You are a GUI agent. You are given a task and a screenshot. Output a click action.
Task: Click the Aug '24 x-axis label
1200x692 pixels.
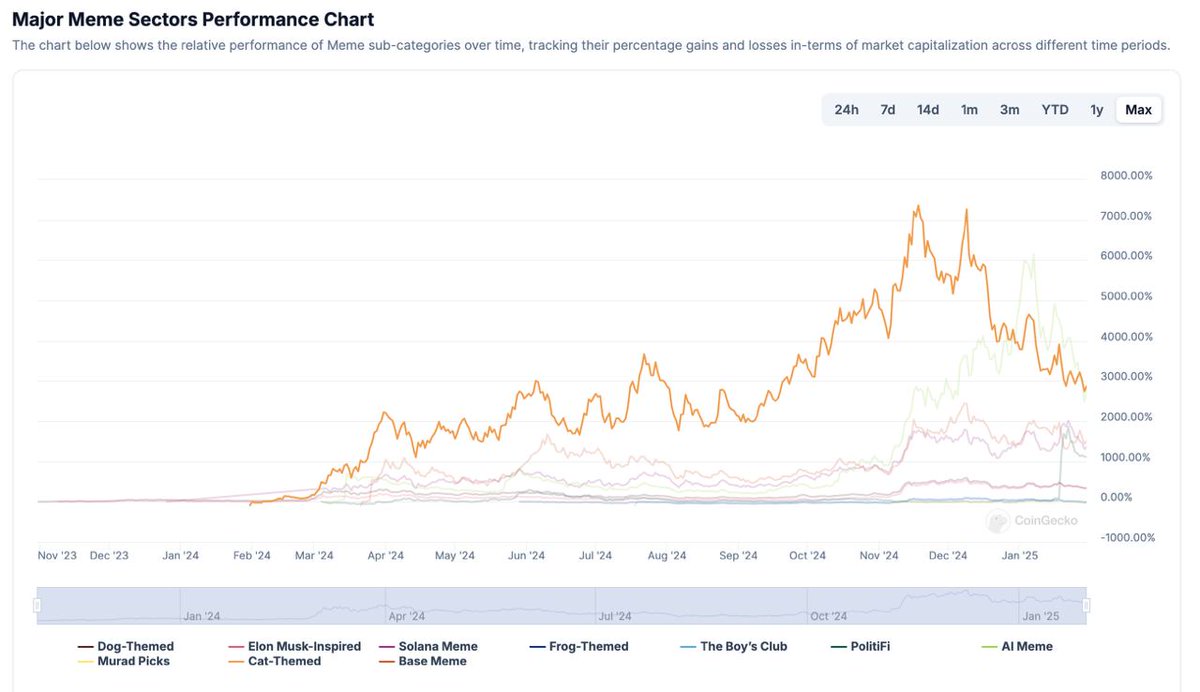pyautogui.click(x=667, y=555)
